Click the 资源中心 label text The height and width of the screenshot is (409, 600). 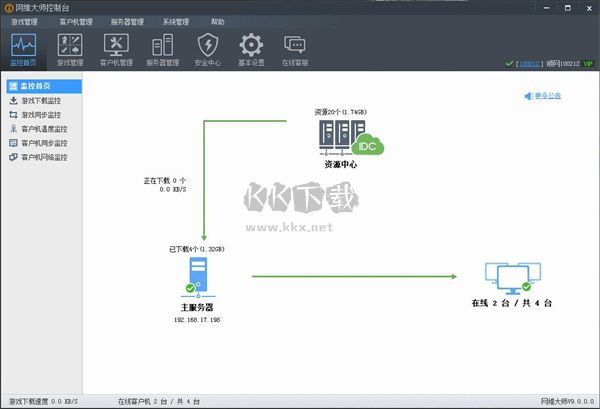(341, 165)
